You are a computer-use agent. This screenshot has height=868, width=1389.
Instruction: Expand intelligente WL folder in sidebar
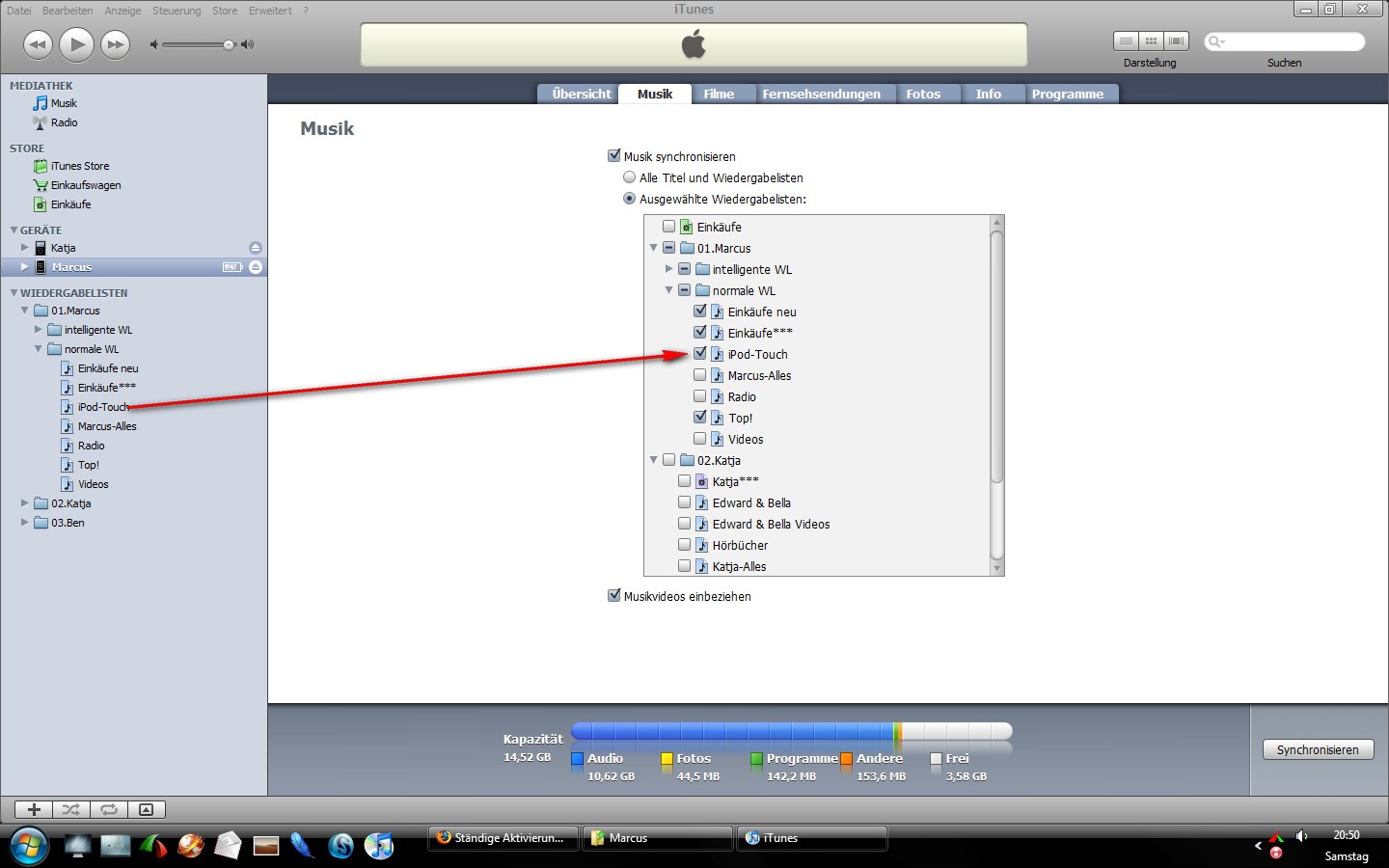39,330
